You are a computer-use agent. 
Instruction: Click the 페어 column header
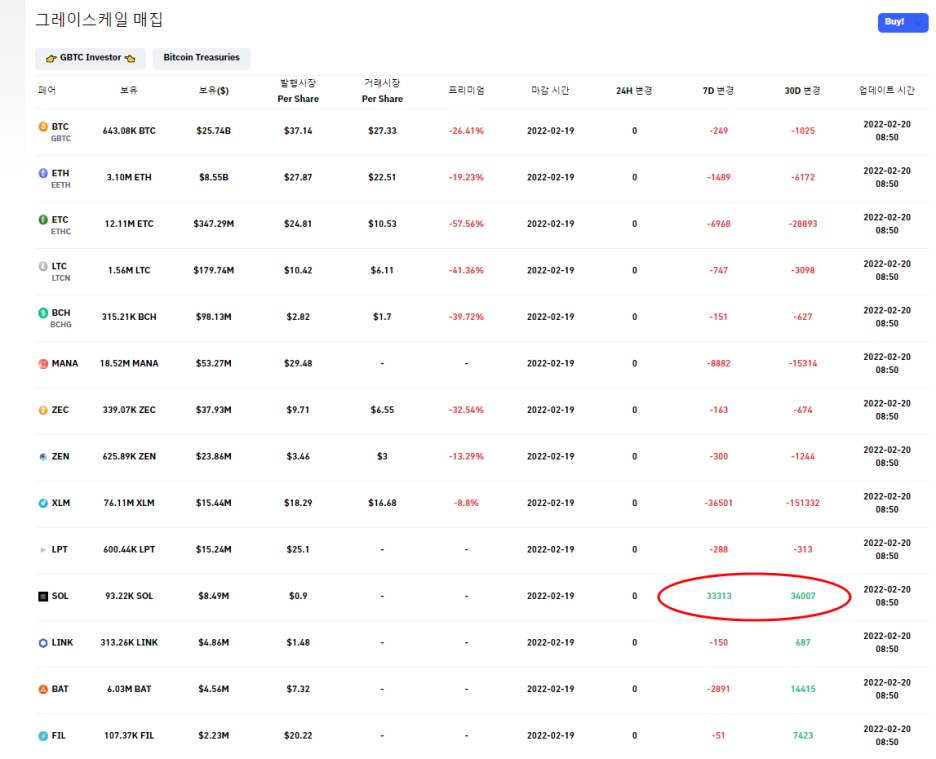[x=47, y=90]
